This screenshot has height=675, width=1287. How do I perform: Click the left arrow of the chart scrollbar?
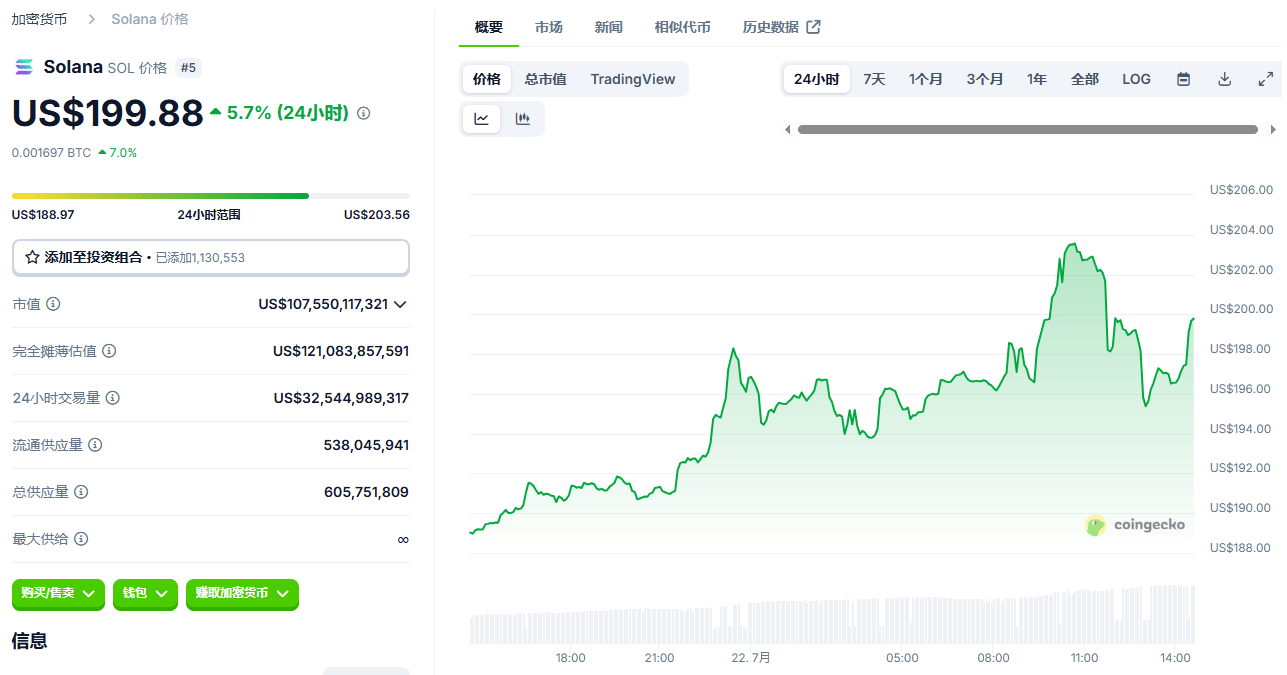(x=787, y=129)
